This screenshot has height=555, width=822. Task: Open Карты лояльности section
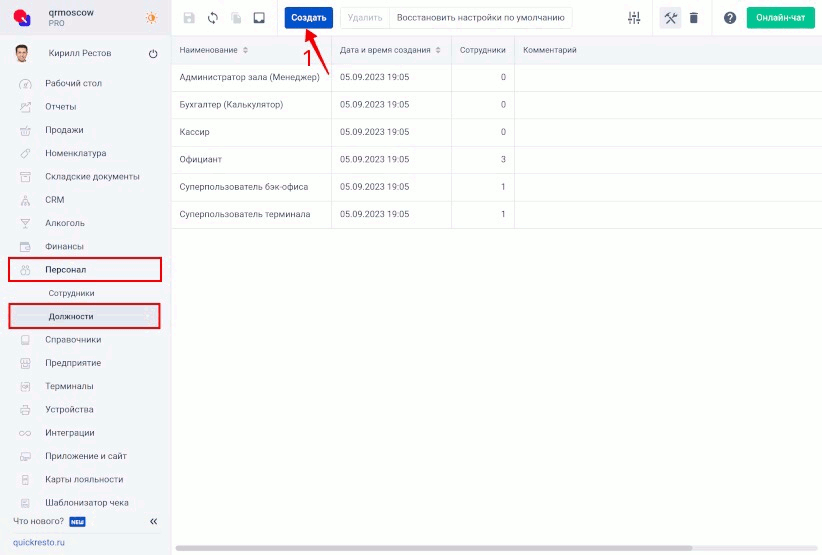click(x=84, y=480)
